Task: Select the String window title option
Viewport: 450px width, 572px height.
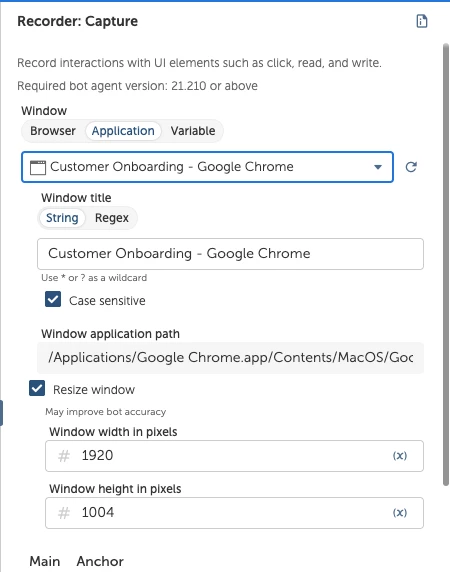Action: (62, 218)
